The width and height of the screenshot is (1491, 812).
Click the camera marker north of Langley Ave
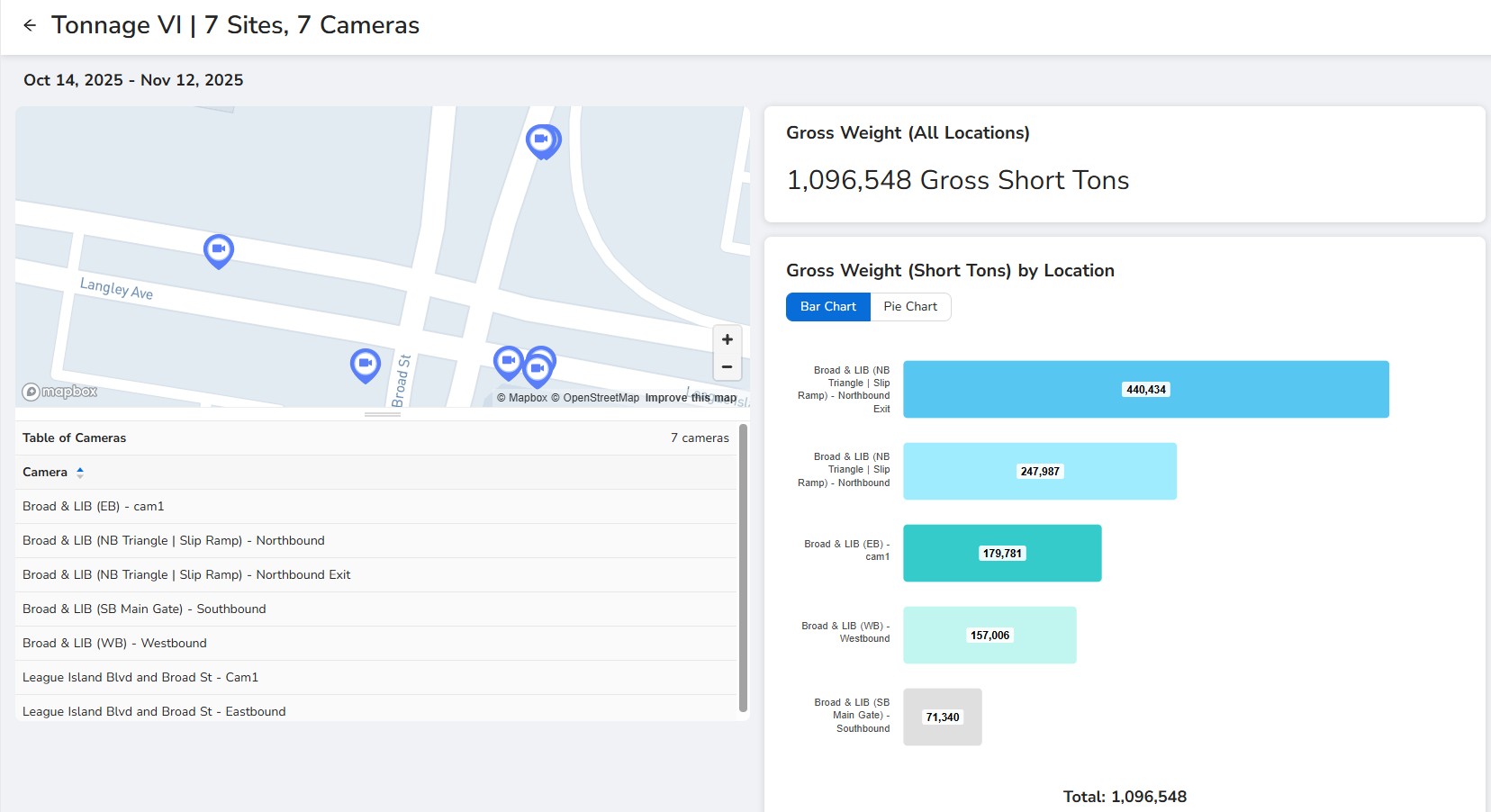pyautogui.click(x=219, y=249)
